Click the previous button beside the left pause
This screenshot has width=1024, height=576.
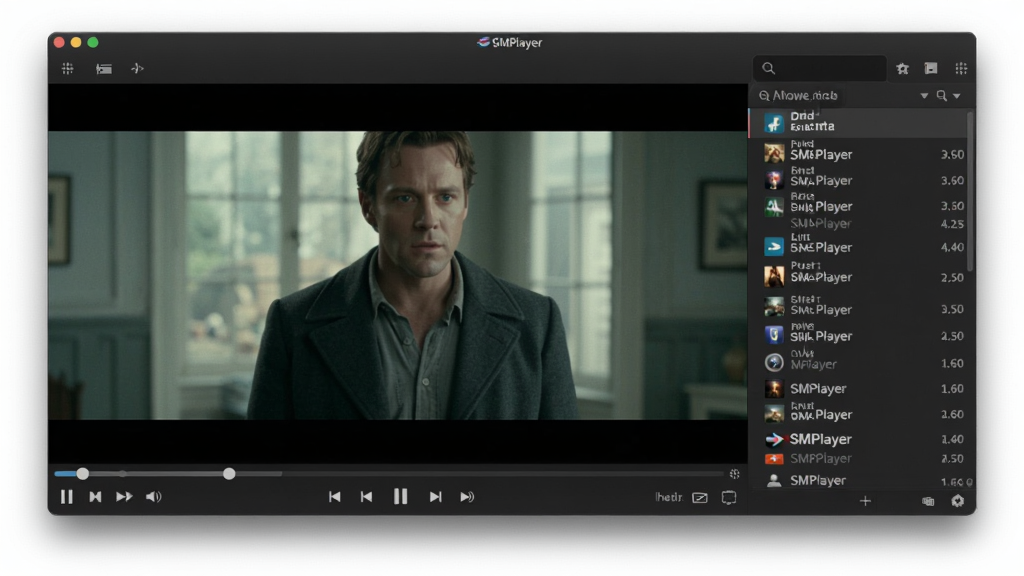(x=95, y=497)
